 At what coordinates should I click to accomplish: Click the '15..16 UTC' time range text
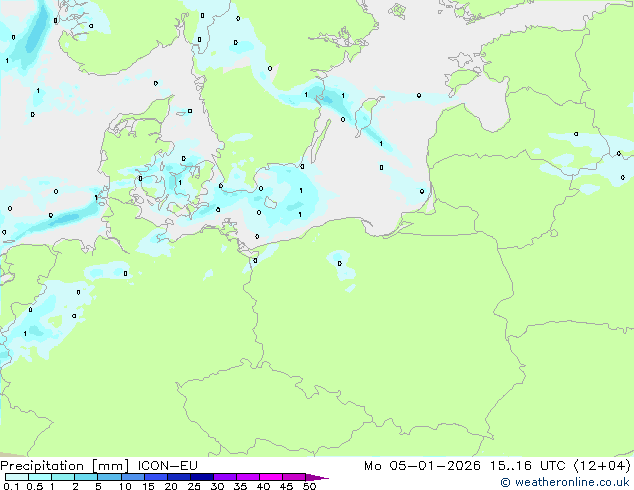(x=527, y=466)
